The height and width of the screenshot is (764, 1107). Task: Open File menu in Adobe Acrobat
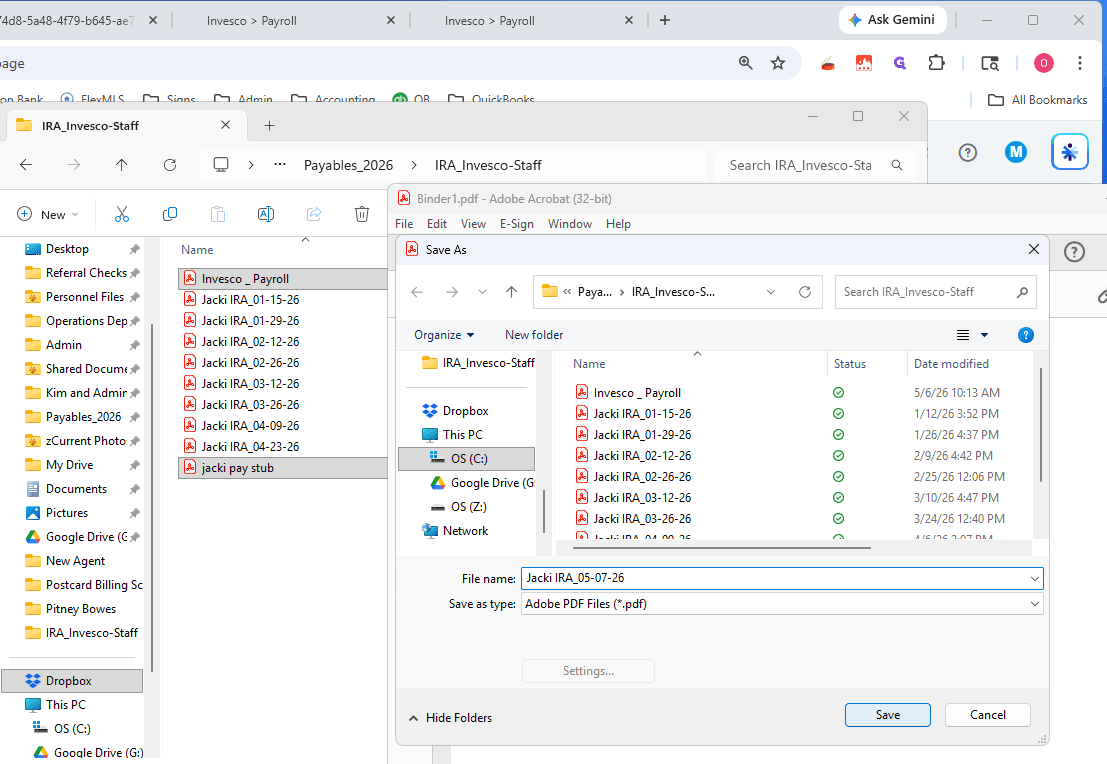pyautogui.click(x=405, y=224)
